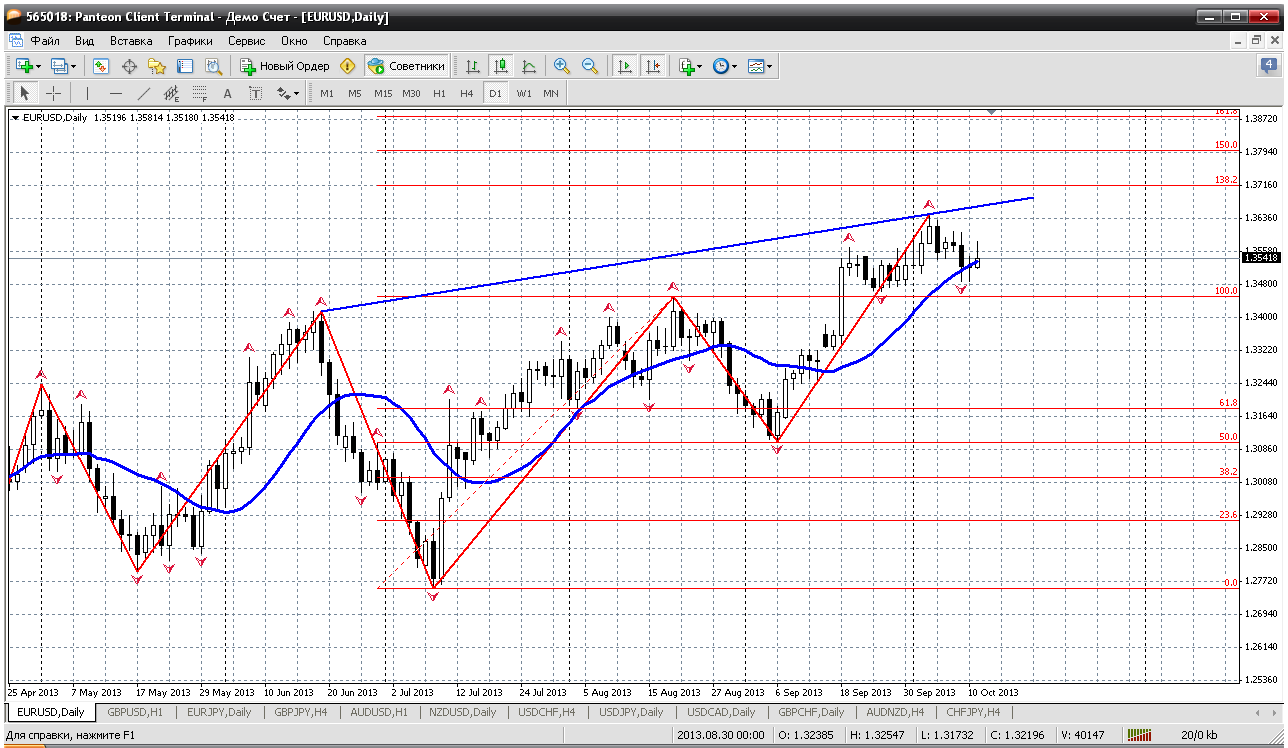1288x748 pixels.
Task: Switch to line chart mode
Action: coord(529,66)
